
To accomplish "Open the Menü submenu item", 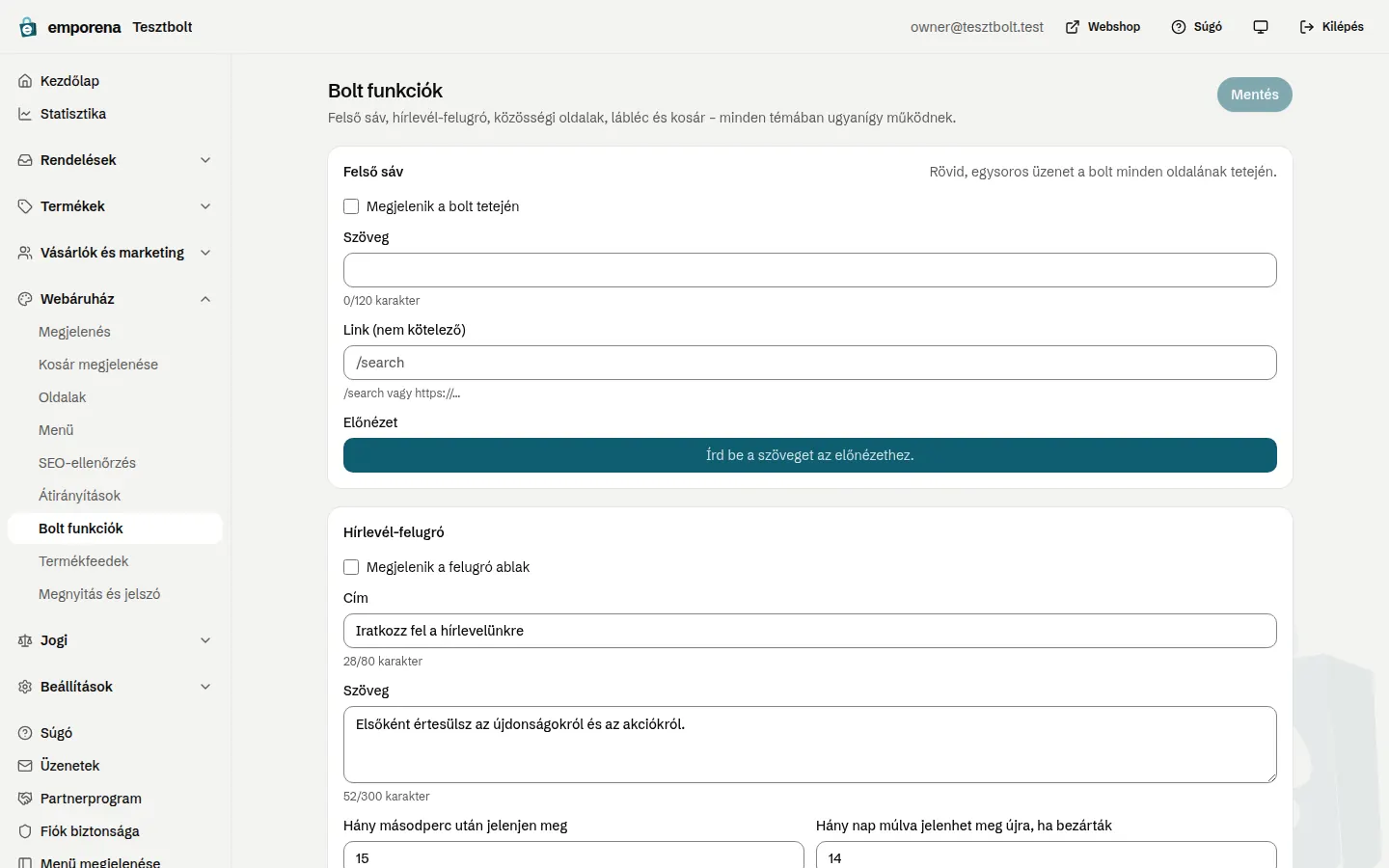I will [x=115, y=430].
